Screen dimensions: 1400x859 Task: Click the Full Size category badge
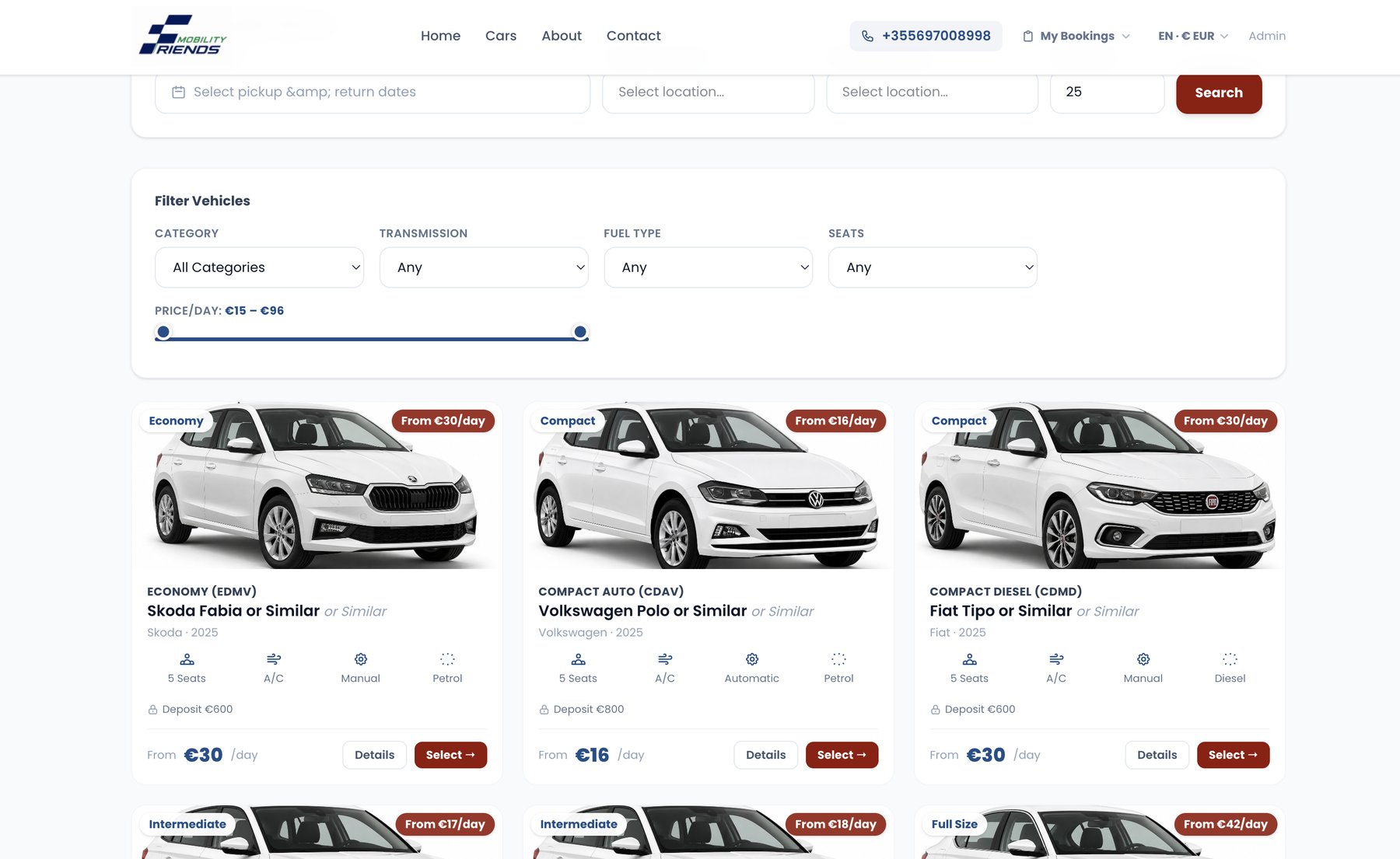point(954,824)
